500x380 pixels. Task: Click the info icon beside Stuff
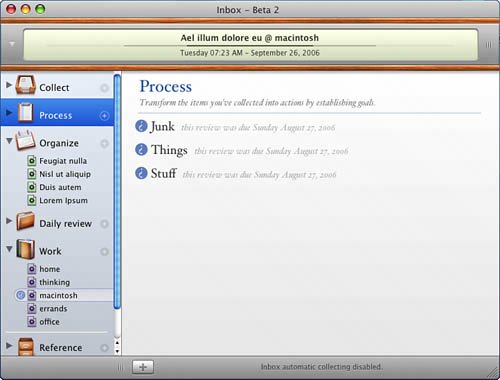pyautogui.click(x=141, y=173)
